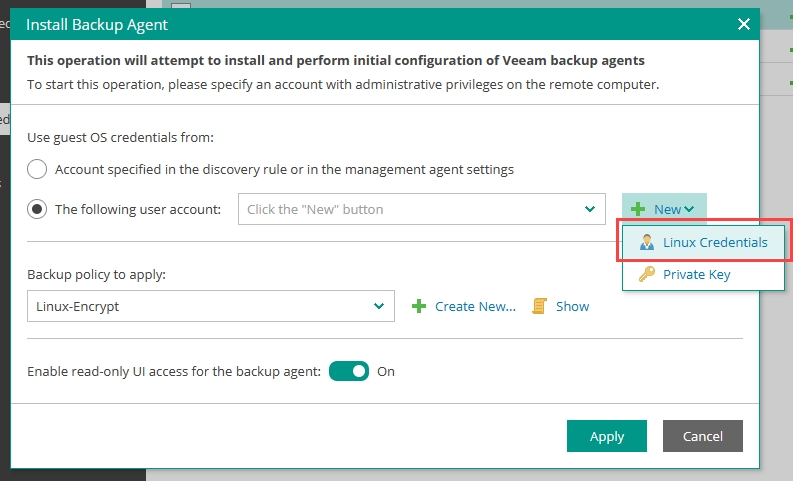
Task: Choose Private Key from the menu
Action: (x=696, y=274)
